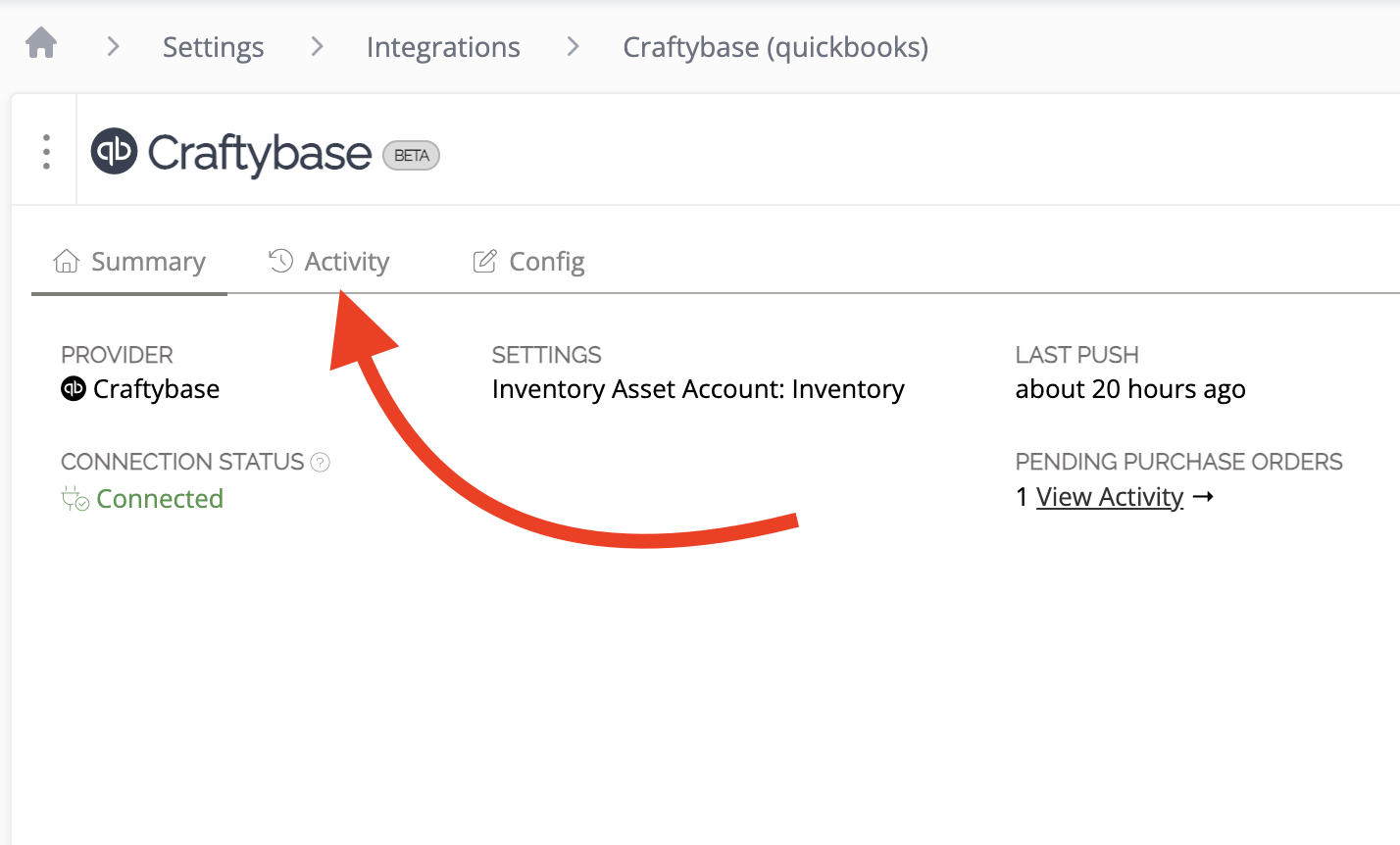Viewport: 1400px width, 845px height.
Task: Click the home icon in the breadcrumb
Action: pos(41,44)
